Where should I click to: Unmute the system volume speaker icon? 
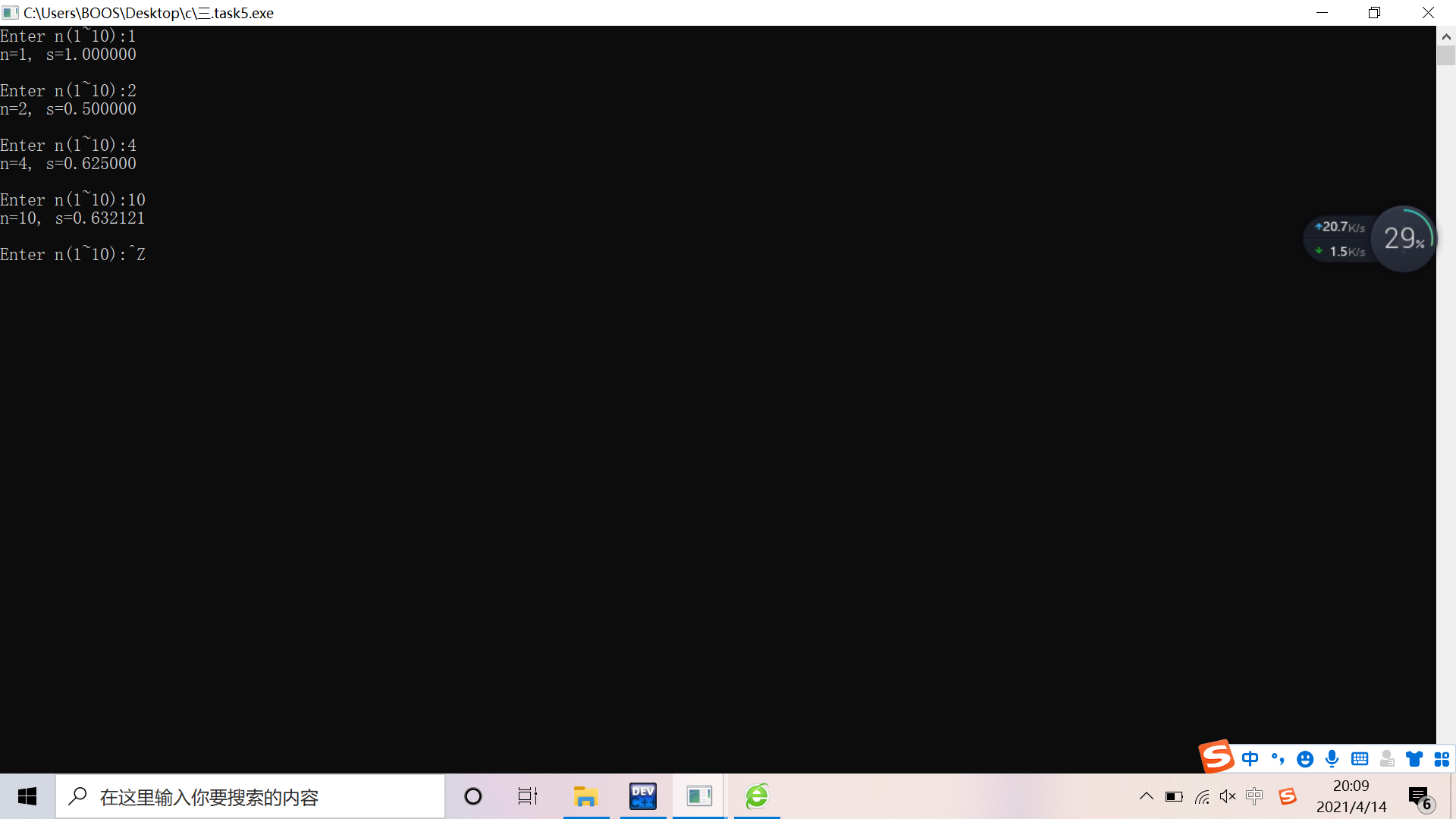[1228, 796]
